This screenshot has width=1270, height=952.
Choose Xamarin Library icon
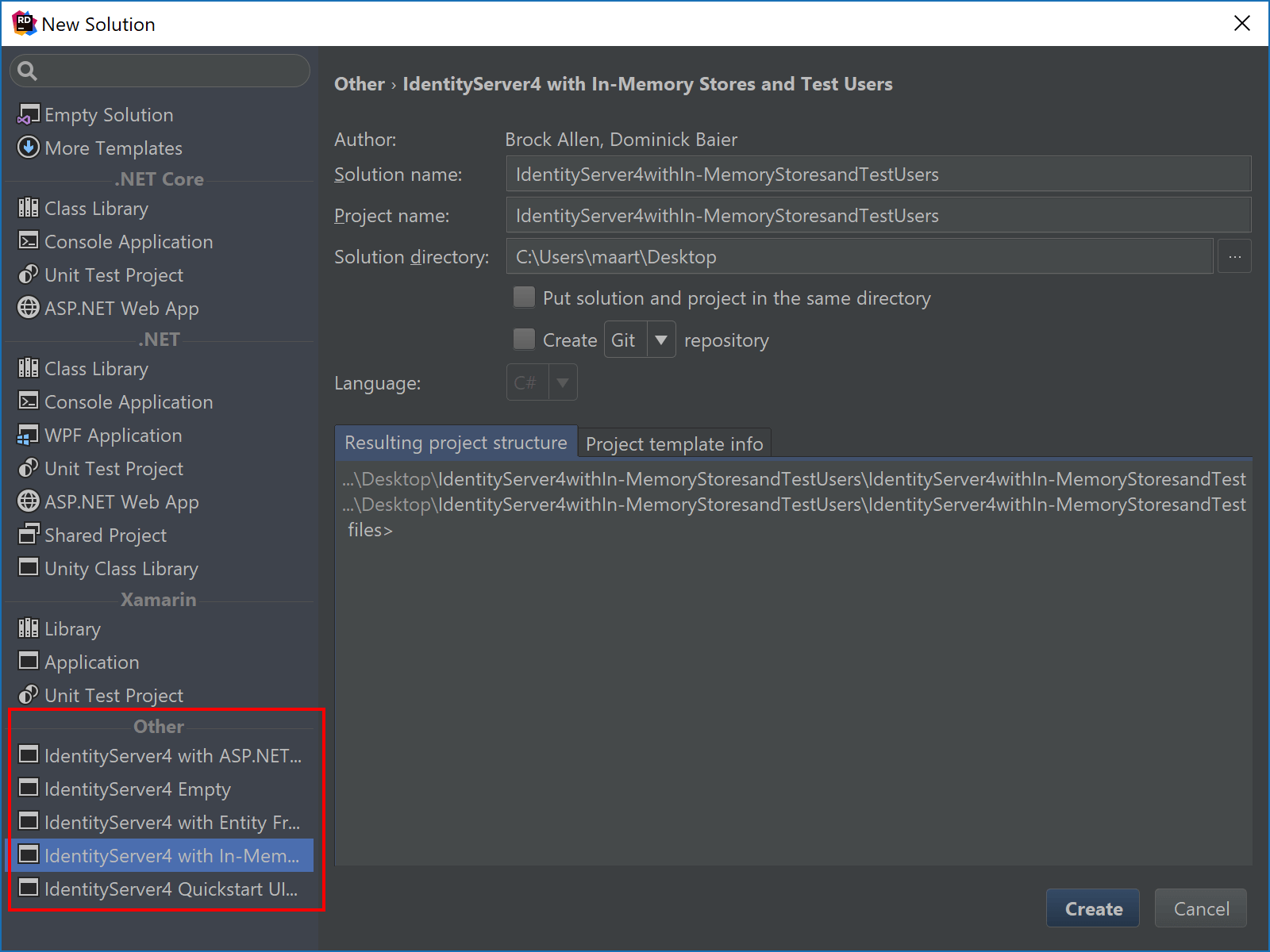pos(29,628)
